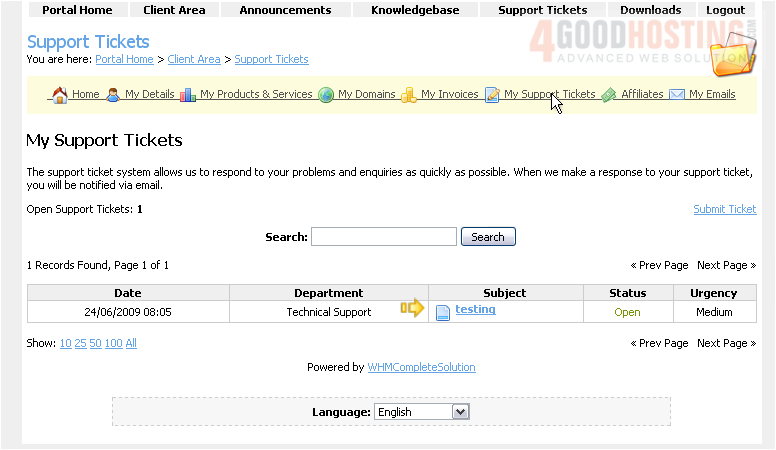Screen dimensions: 776x450
Task: Click the My Emails envelope icon
Action: pyautogui.click(x=677, y=95)
